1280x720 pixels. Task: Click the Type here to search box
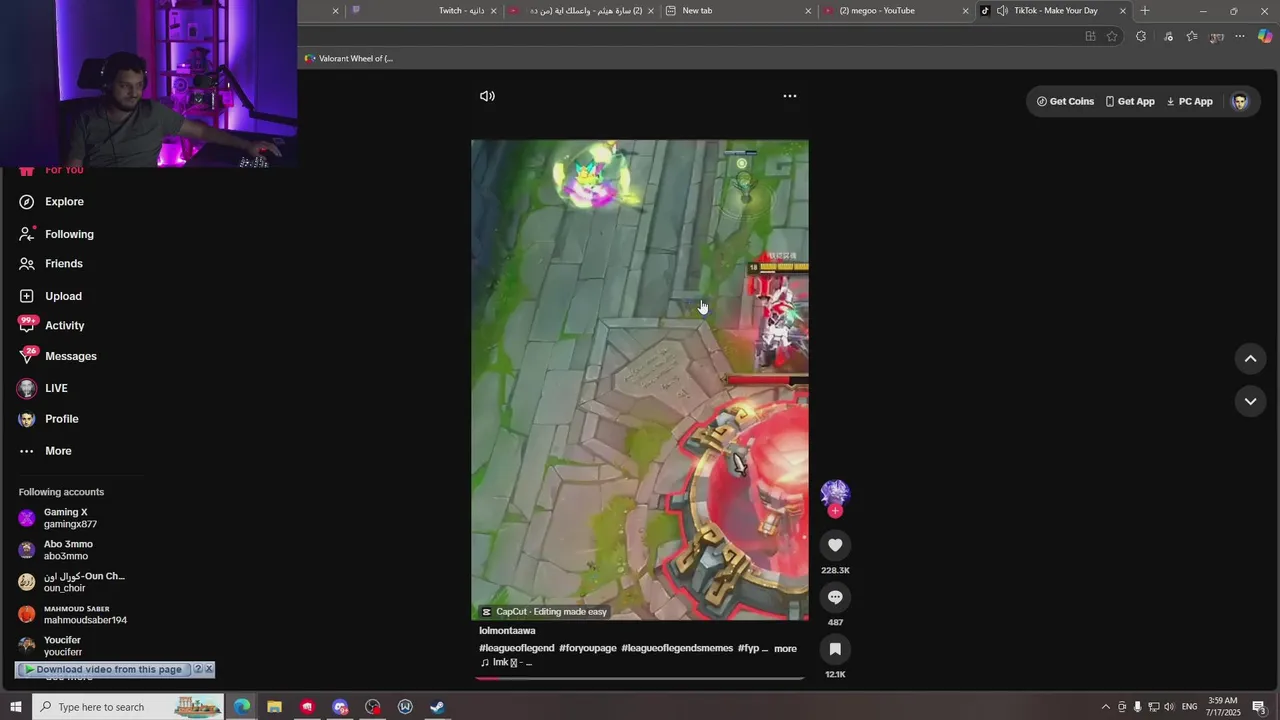[x=128, y=707]
